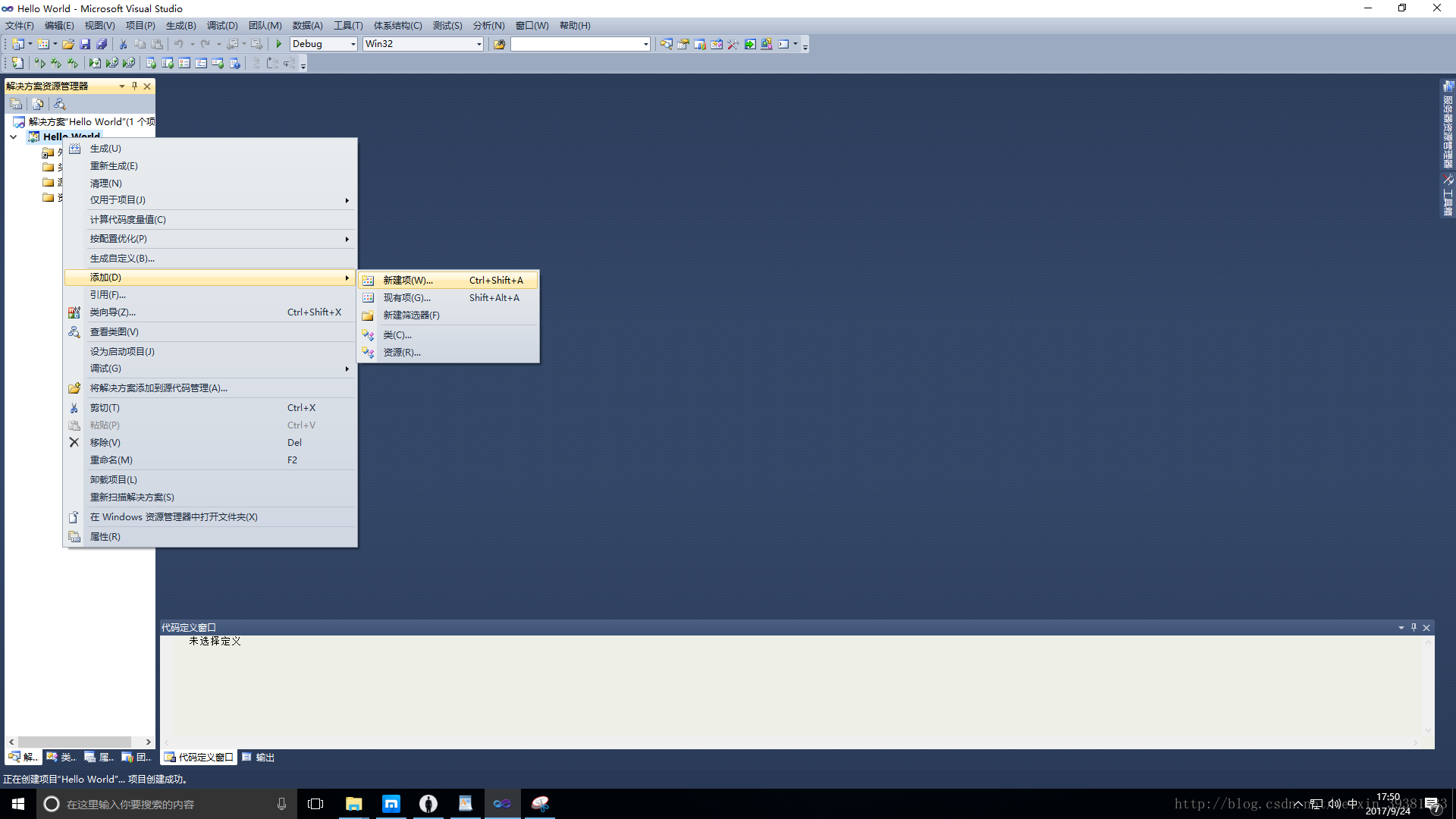The width and height of the screenshot is (1456, 819).
Task: Select 资源(R)... from the Add submenu
Action: pos(448,353)
